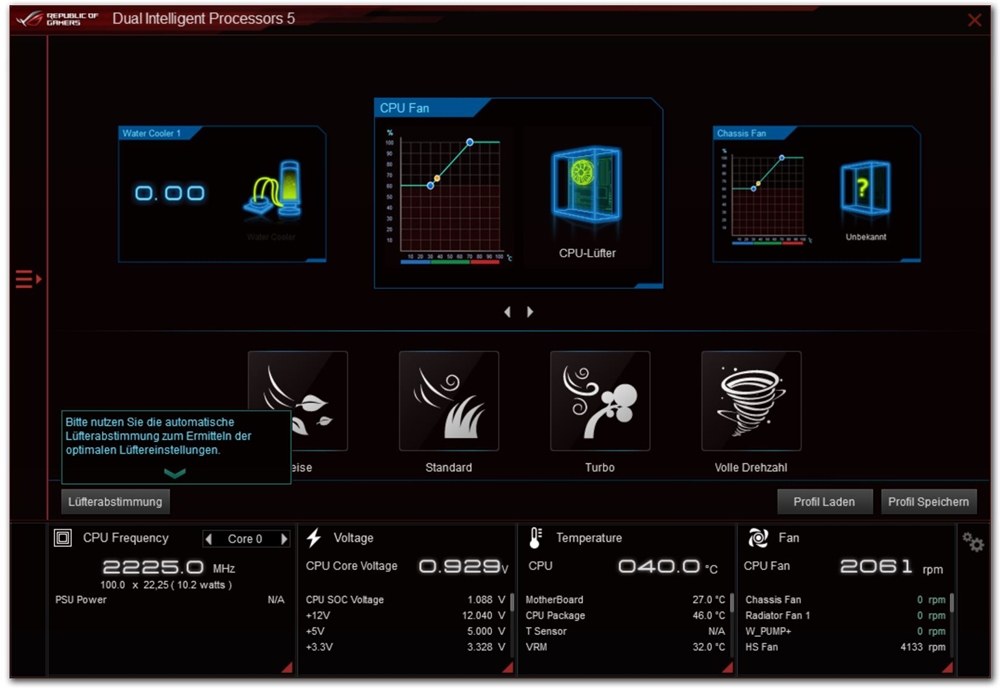The width and height of the screenshot is (1000, 688).
Task: Show previous fan with left carousel arrow
Action: point(508,312)
